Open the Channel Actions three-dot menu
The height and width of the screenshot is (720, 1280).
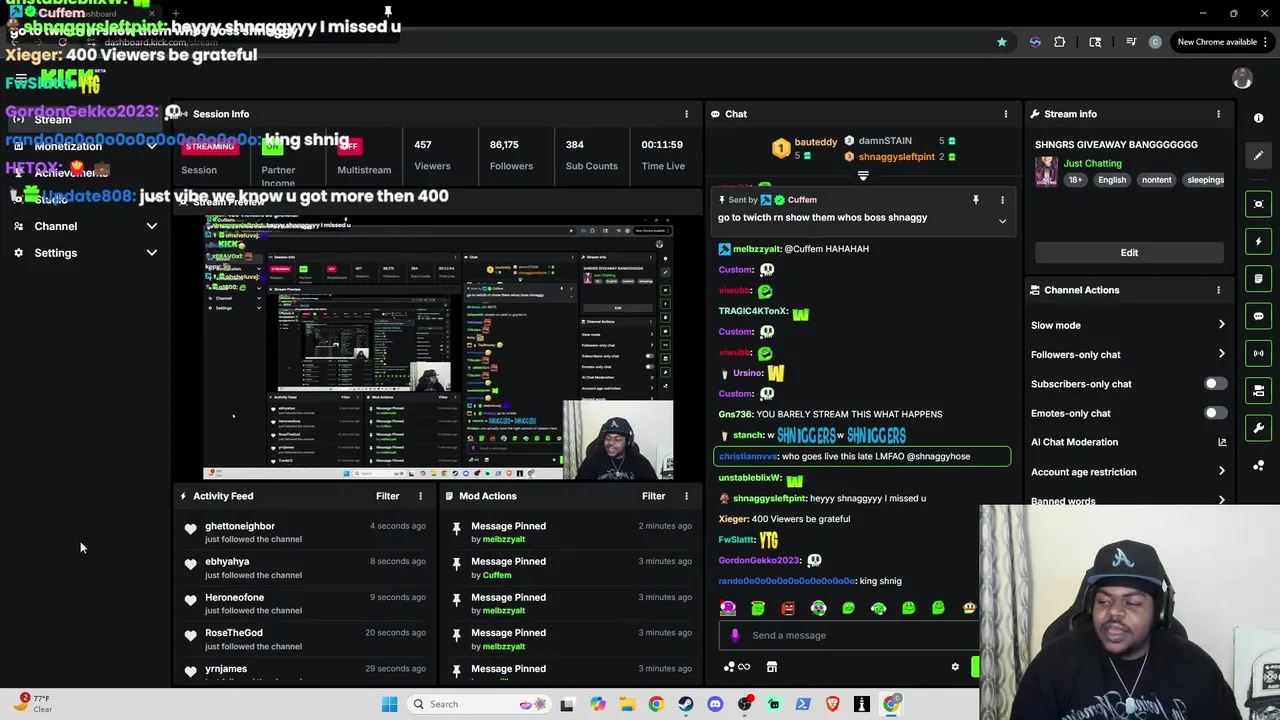(x=1218, y=290)
